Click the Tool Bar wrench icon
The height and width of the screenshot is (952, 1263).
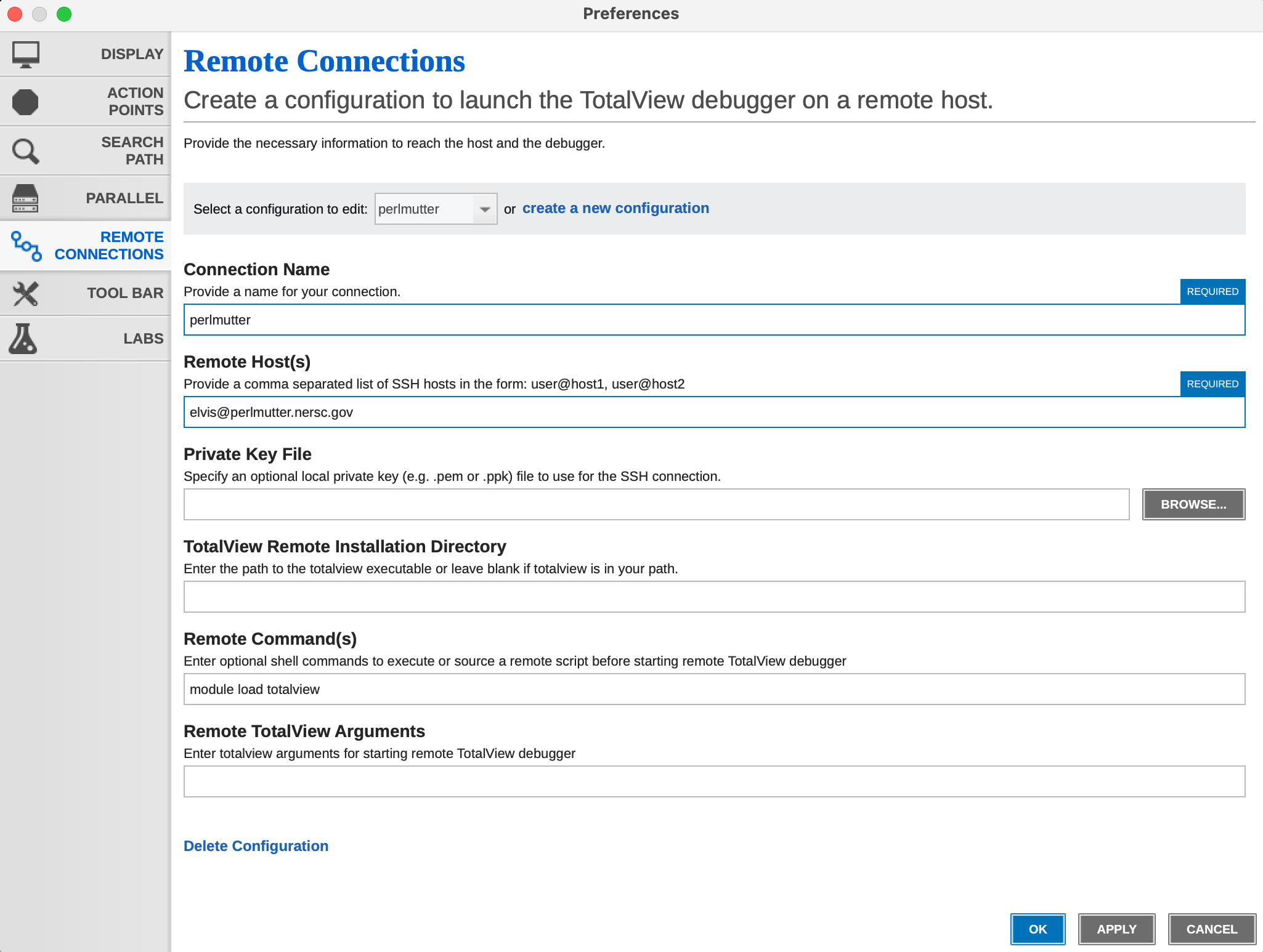coord(26,293)
